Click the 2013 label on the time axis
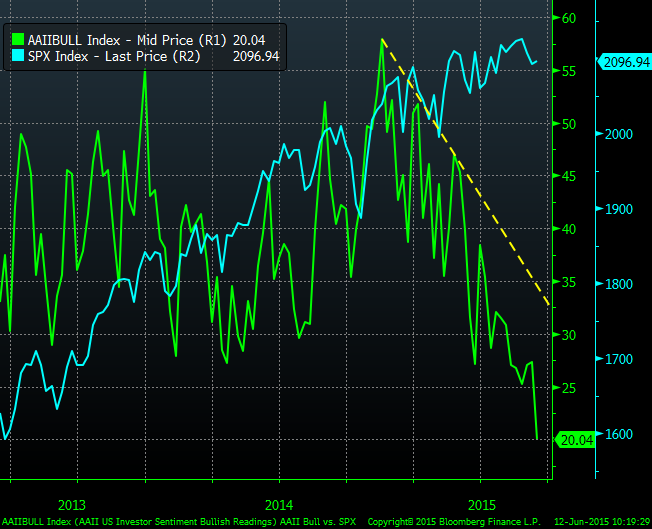 pyautogui.click(x=72, y=503)
